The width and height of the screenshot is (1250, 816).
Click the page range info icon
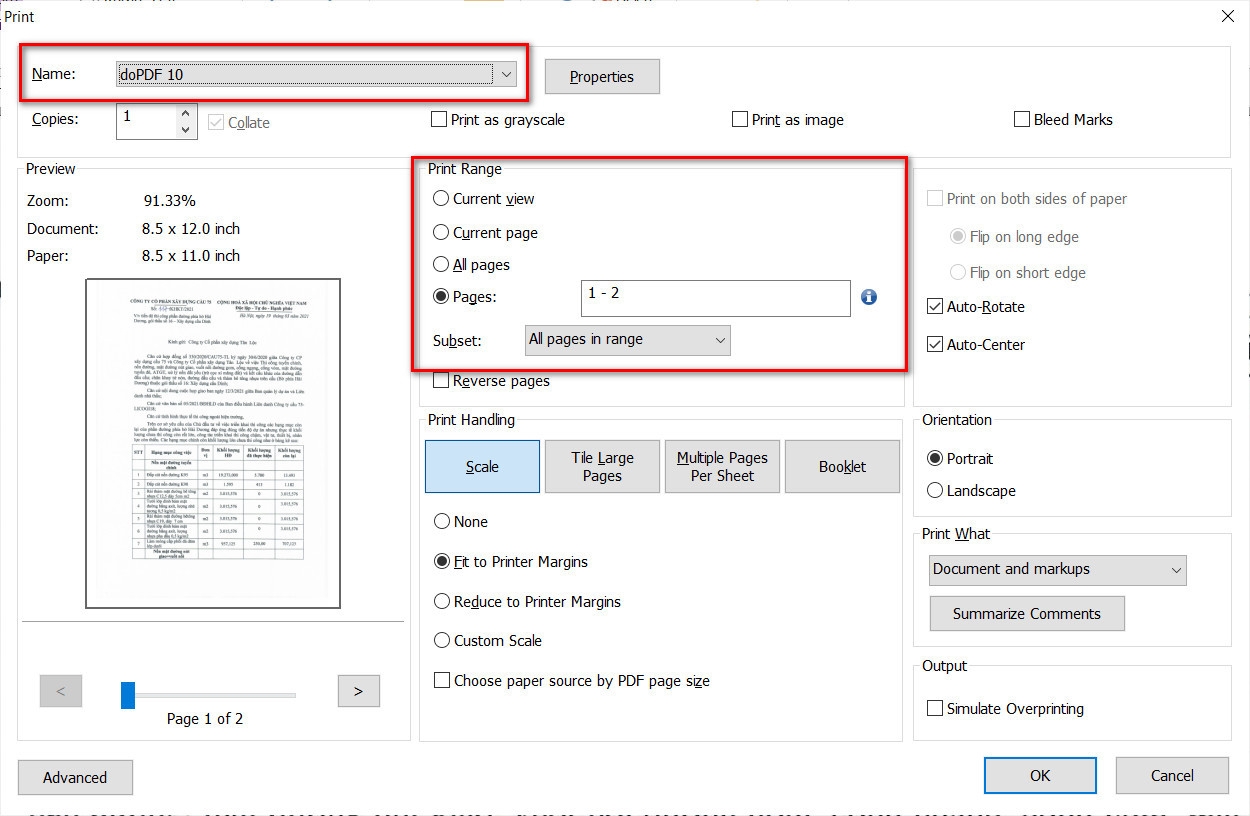(868, 297)
